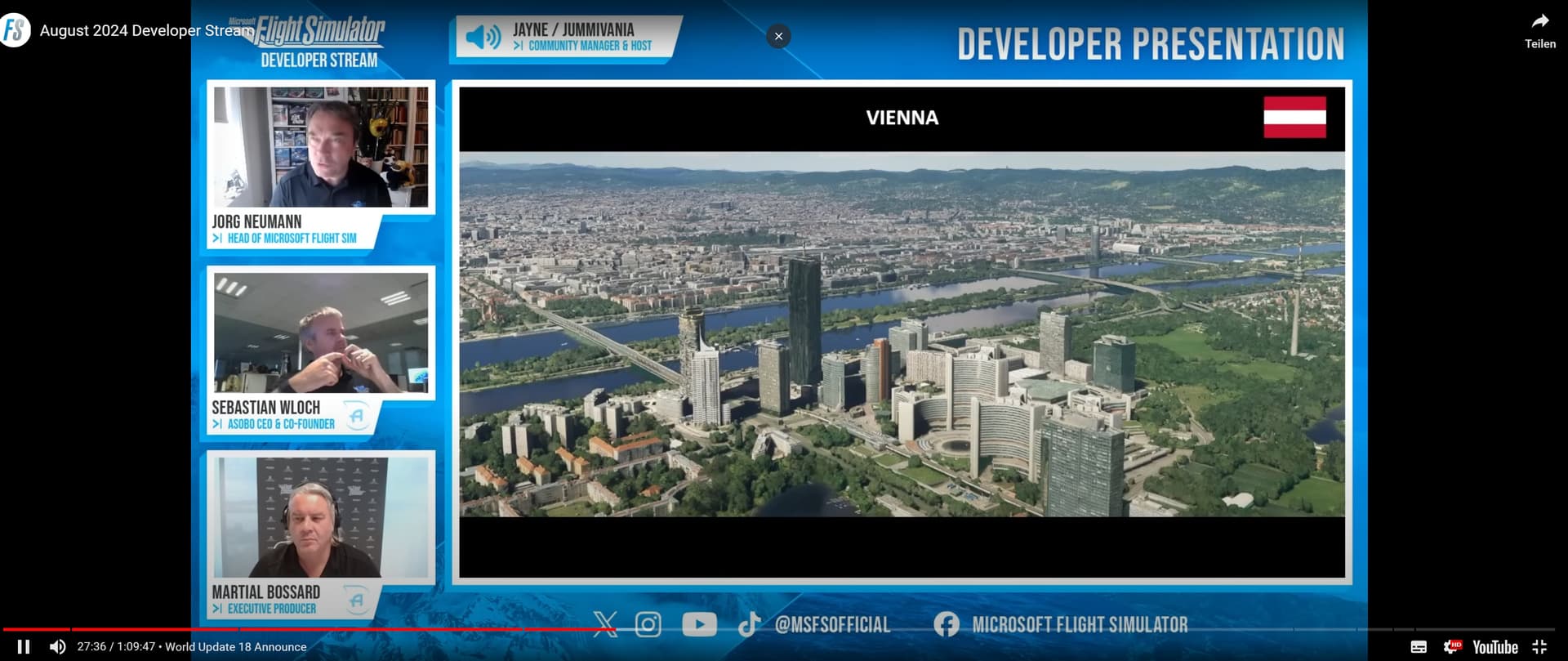Click the 27:36 / 1:09:47 time display

pyautogui.click(x=116, y=646)
